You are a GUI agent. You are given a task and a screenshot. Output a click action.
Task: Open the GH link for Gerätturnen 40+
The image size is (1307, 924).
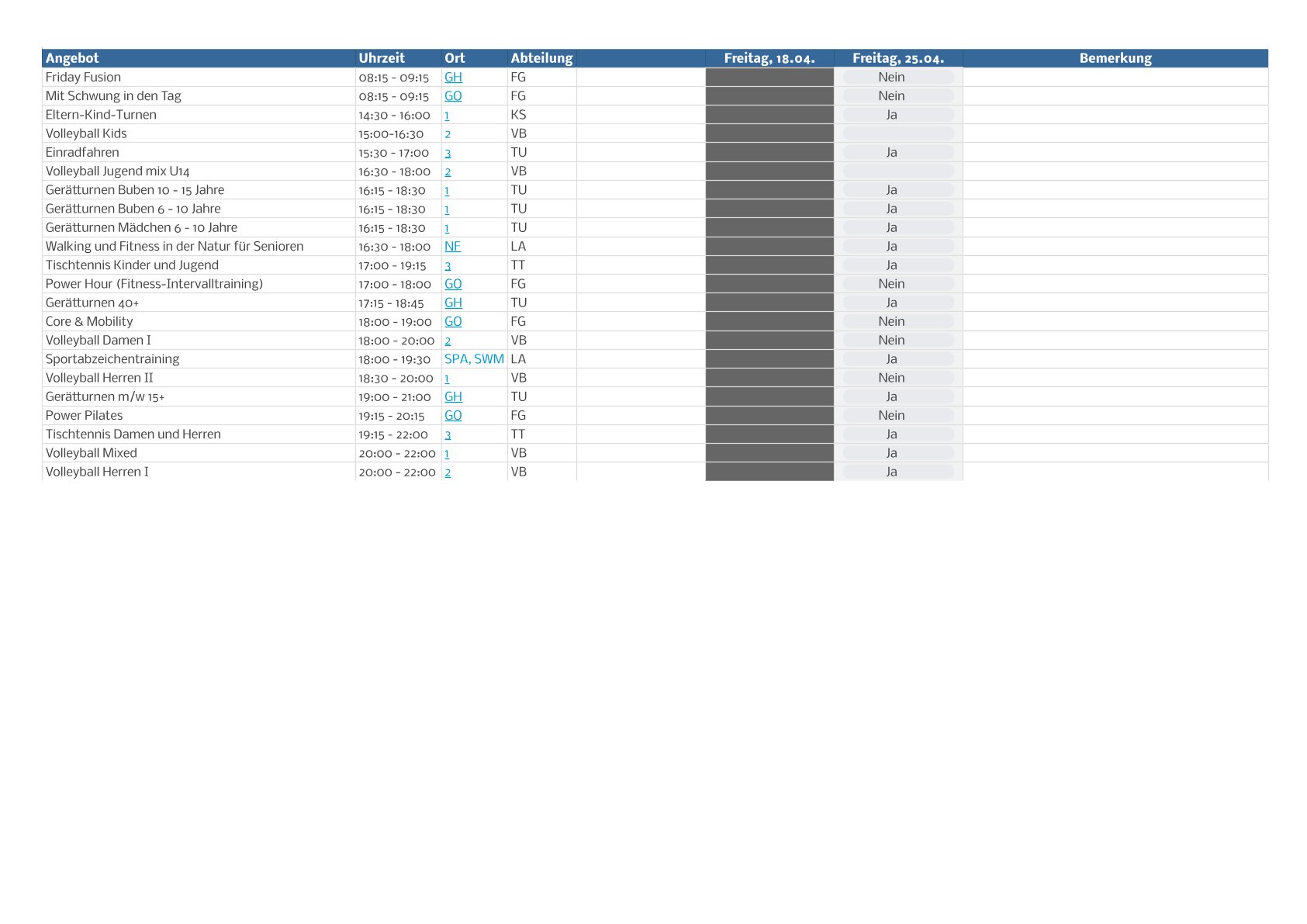point(453,303)
